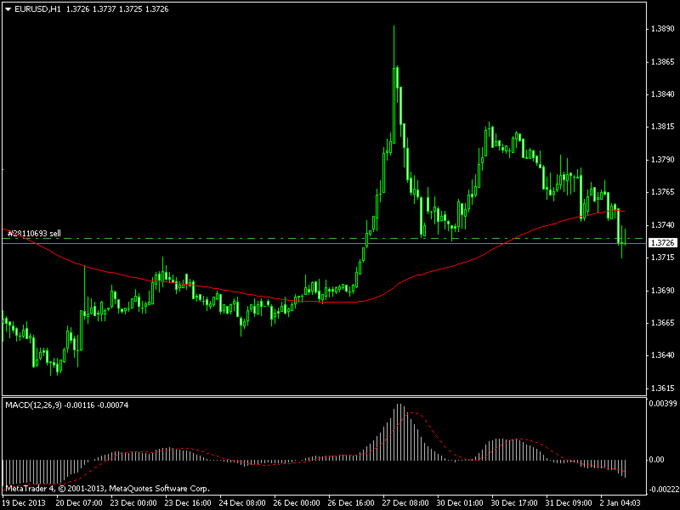This screenshot has height=510, width=680.
Task: Click the -0.00221 value on MACD scale
Action: coord(663,488)
